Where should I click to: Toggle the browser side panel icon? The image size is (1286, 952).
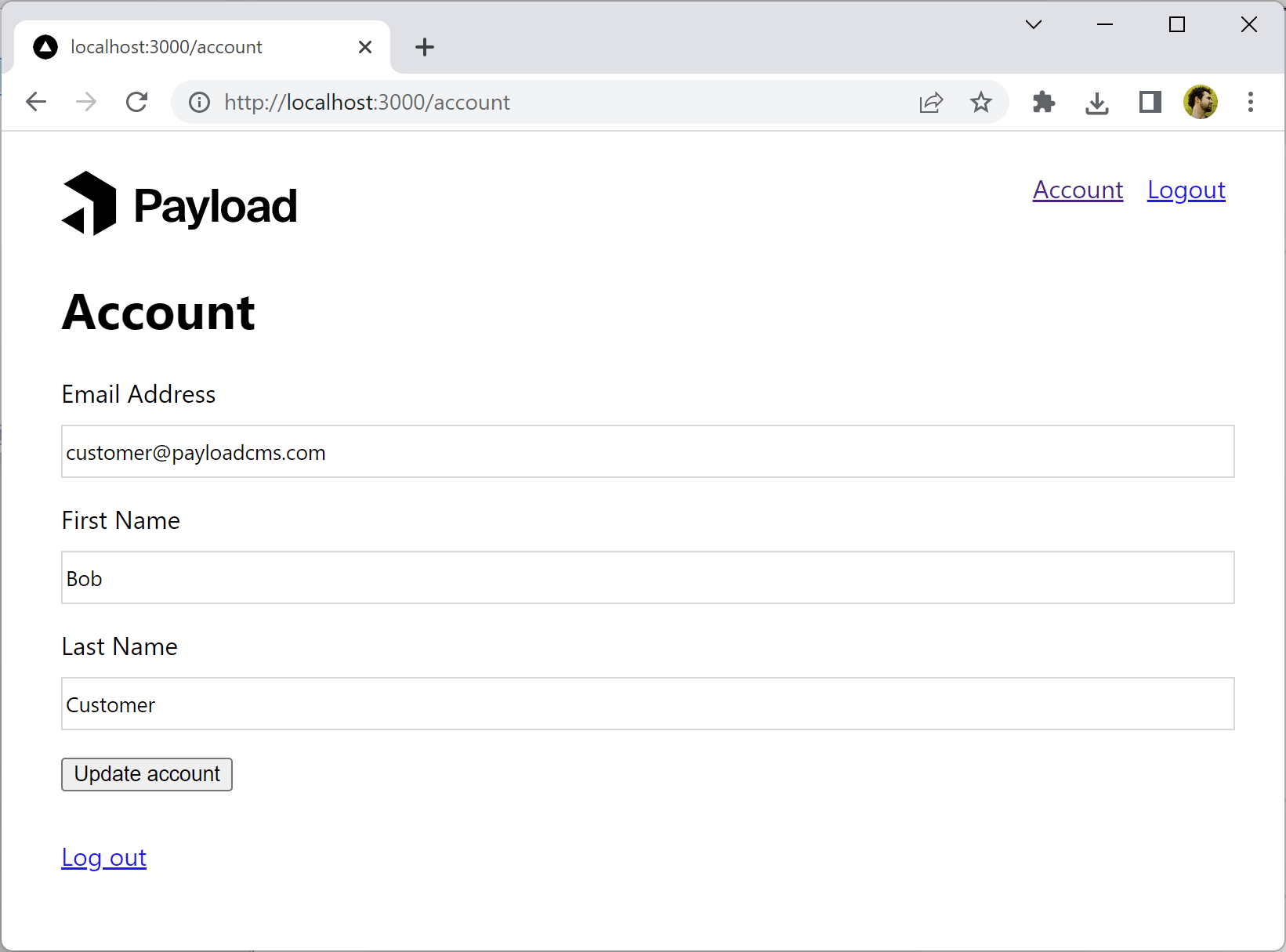(1150, 102)
